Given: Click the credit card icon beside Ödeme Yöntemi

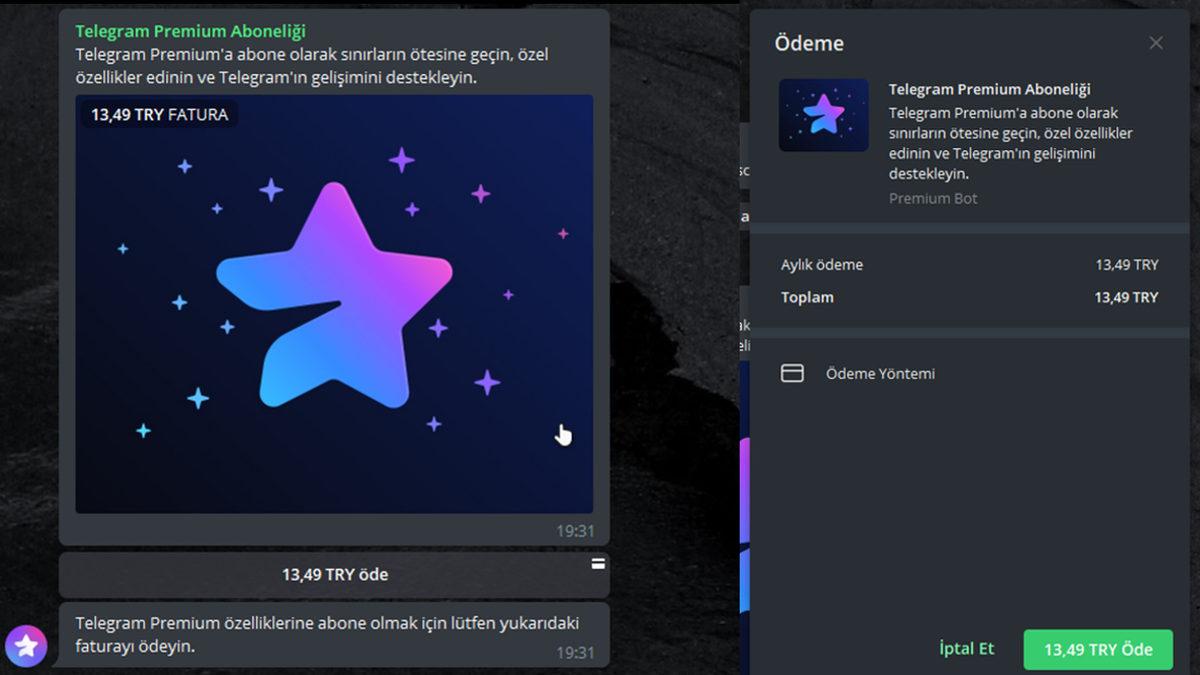Looking at the screenshot, I should [792, 372].
